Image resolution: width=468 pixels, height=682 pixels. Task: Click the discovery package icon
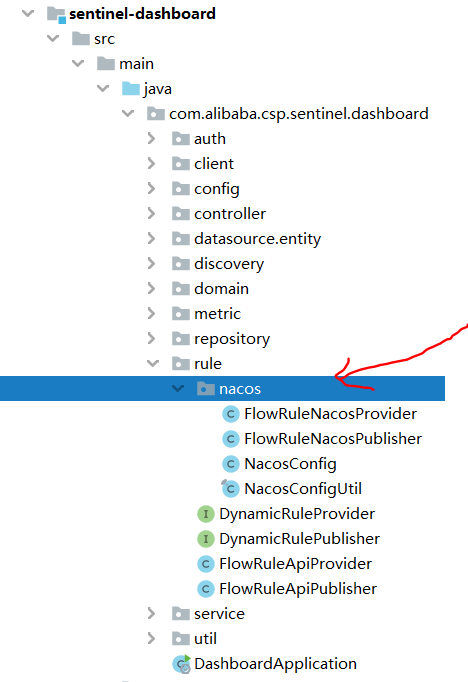coord(181,264)
